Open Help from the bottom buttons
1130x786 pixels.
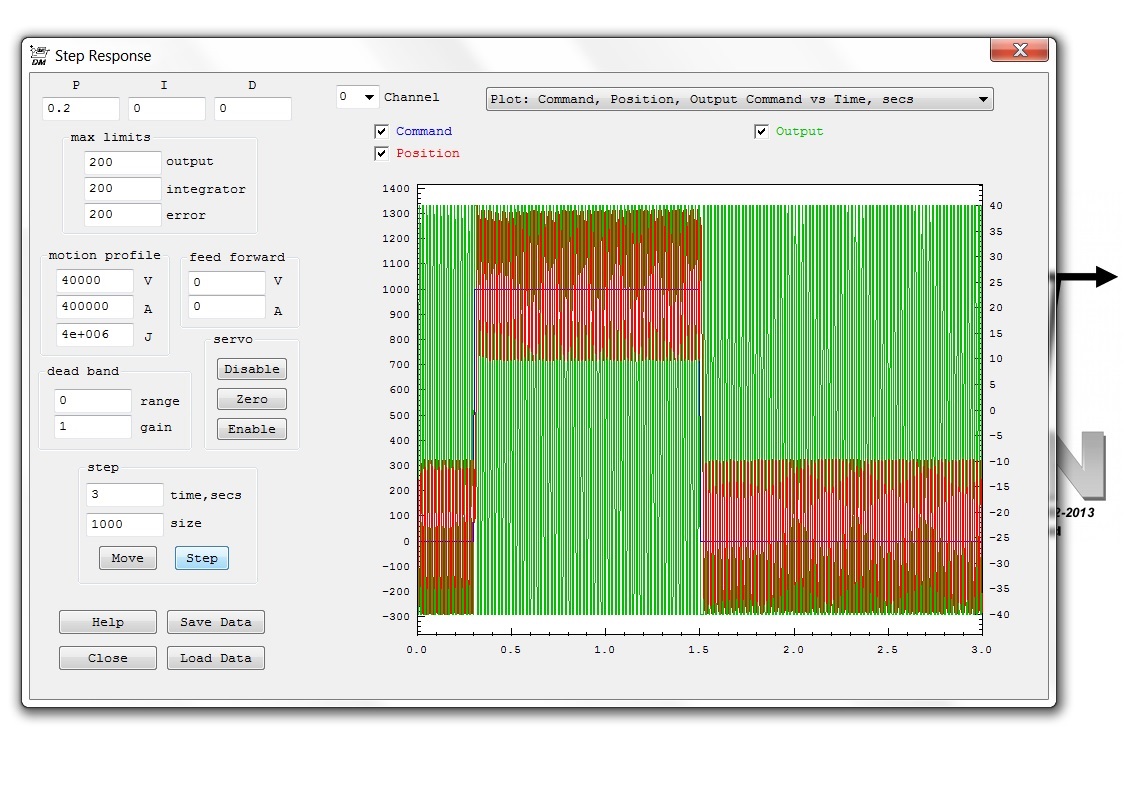[108, 622]
